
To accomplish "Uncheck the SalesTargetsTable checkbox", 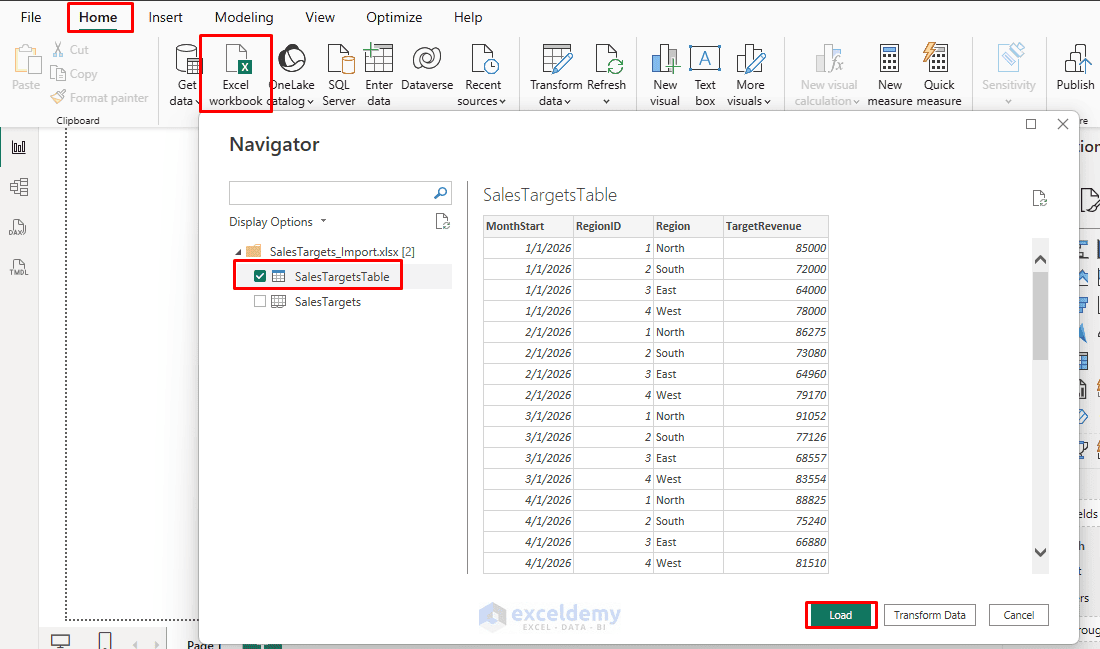I will pos(260,276).
